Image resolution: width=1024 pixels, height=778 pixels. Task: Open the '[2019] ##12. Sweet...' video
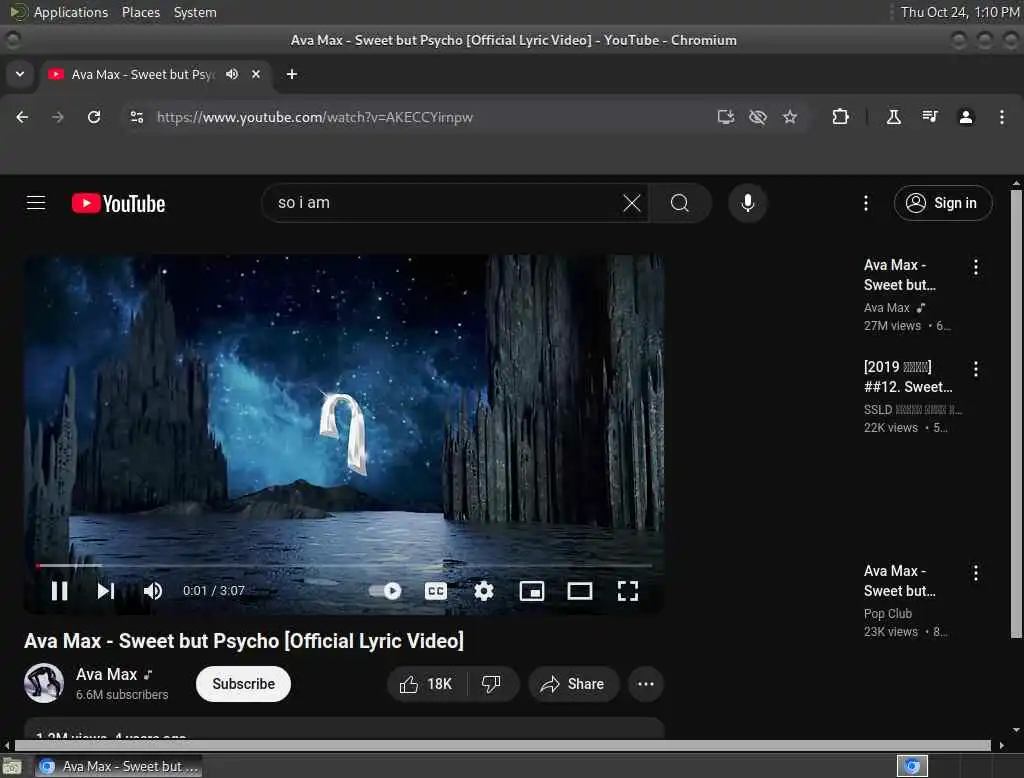(x=908, y=377)
